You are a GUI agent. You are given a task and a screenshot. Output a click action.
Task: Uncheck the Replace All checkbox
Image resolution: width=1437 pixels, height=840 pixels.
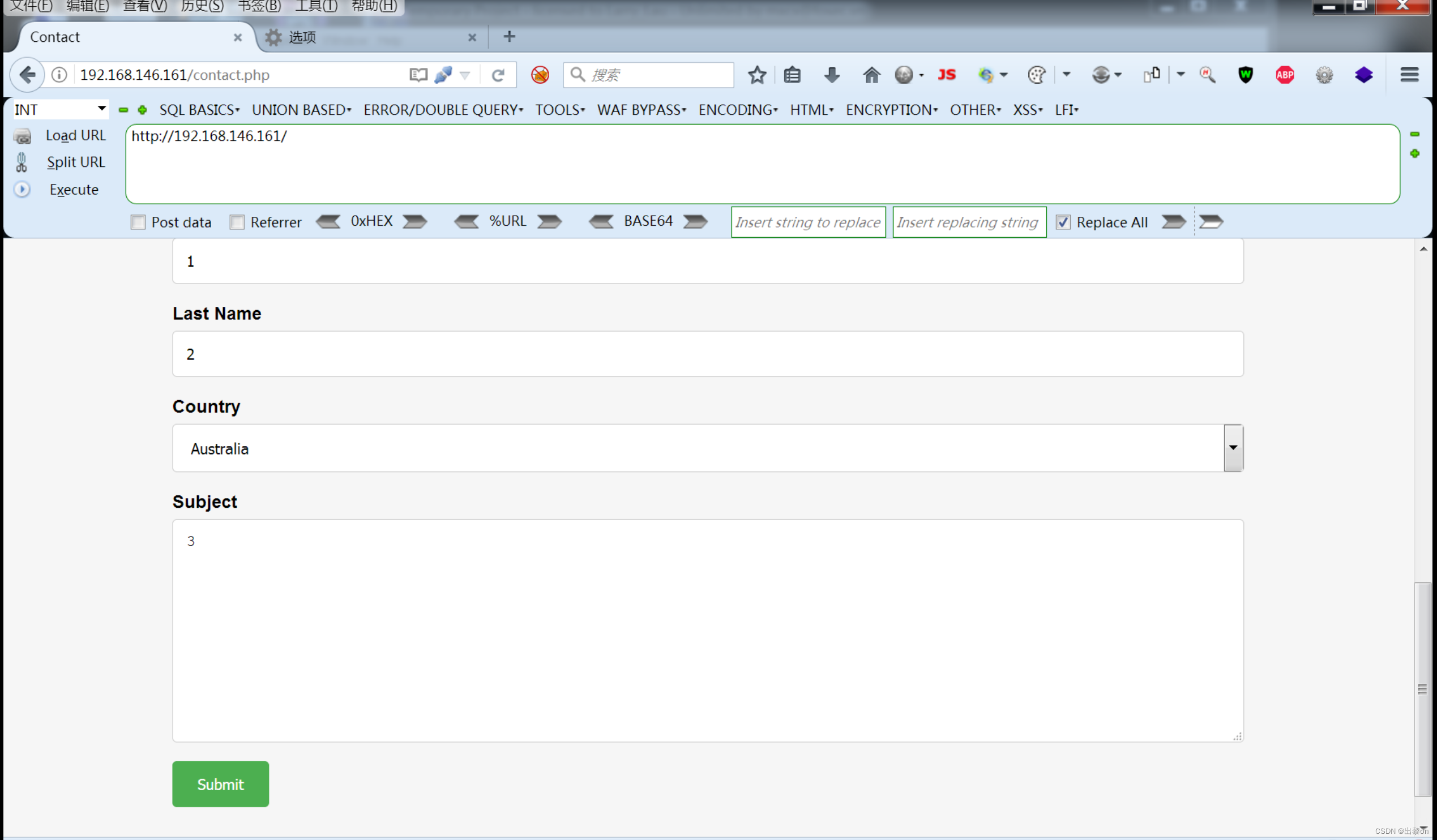(1063, 222)
